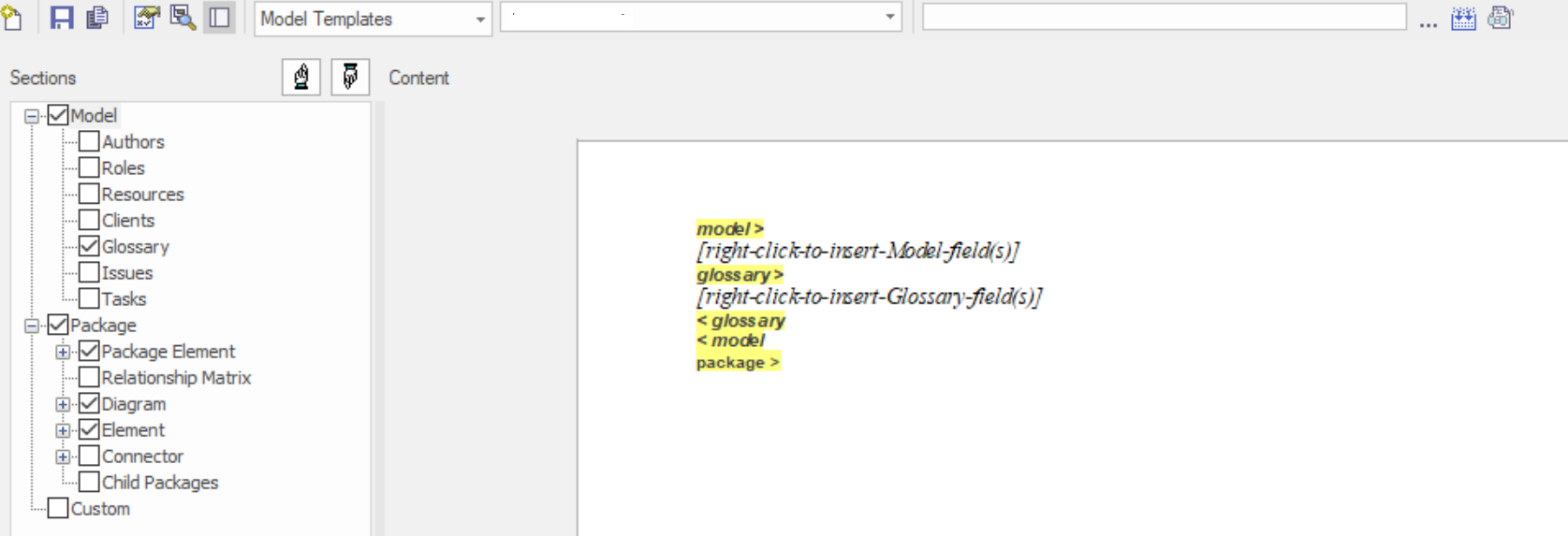Click the Content panel heading

click(418, 78)
